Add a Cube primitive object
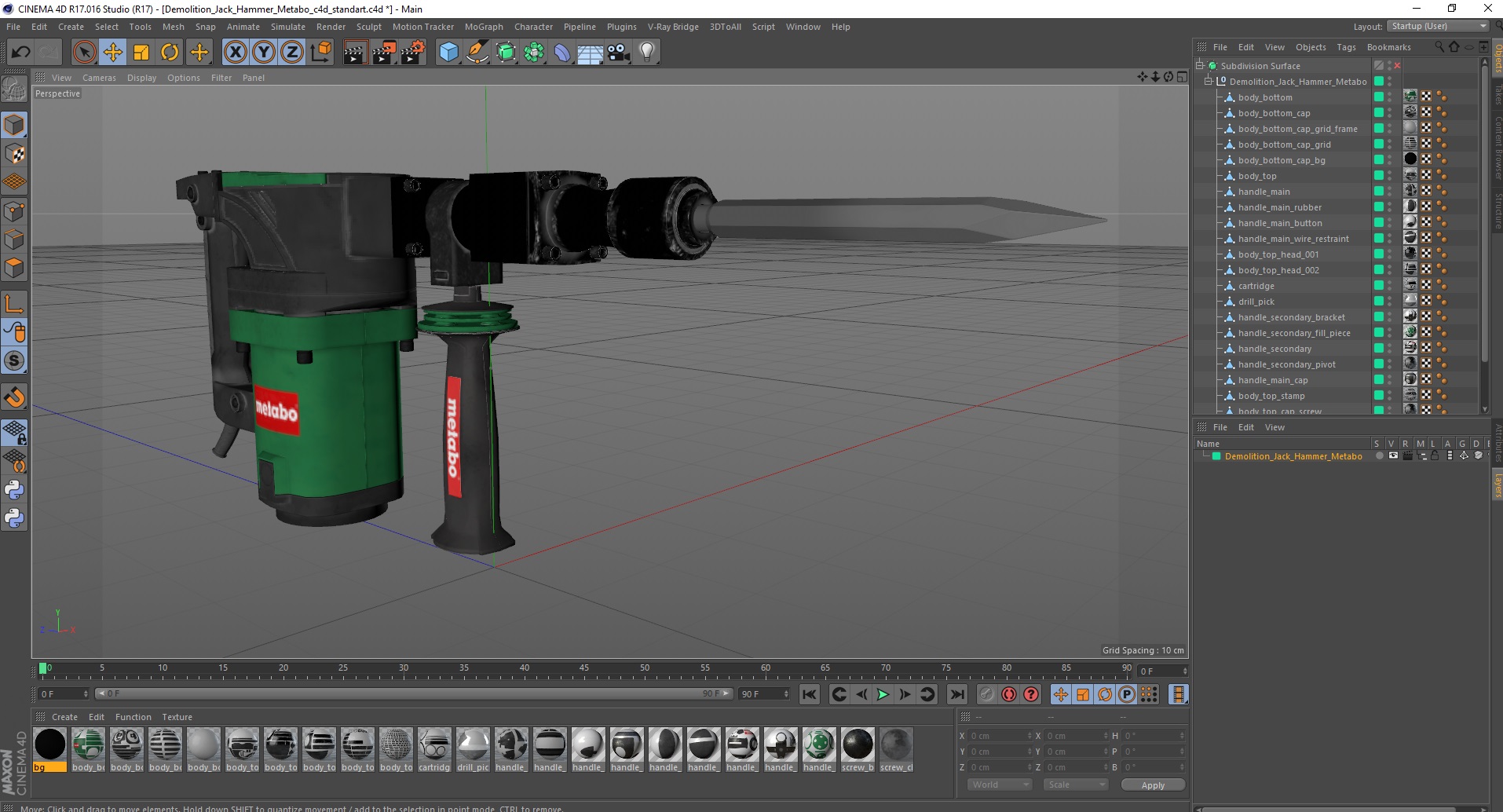 (448, 53)
